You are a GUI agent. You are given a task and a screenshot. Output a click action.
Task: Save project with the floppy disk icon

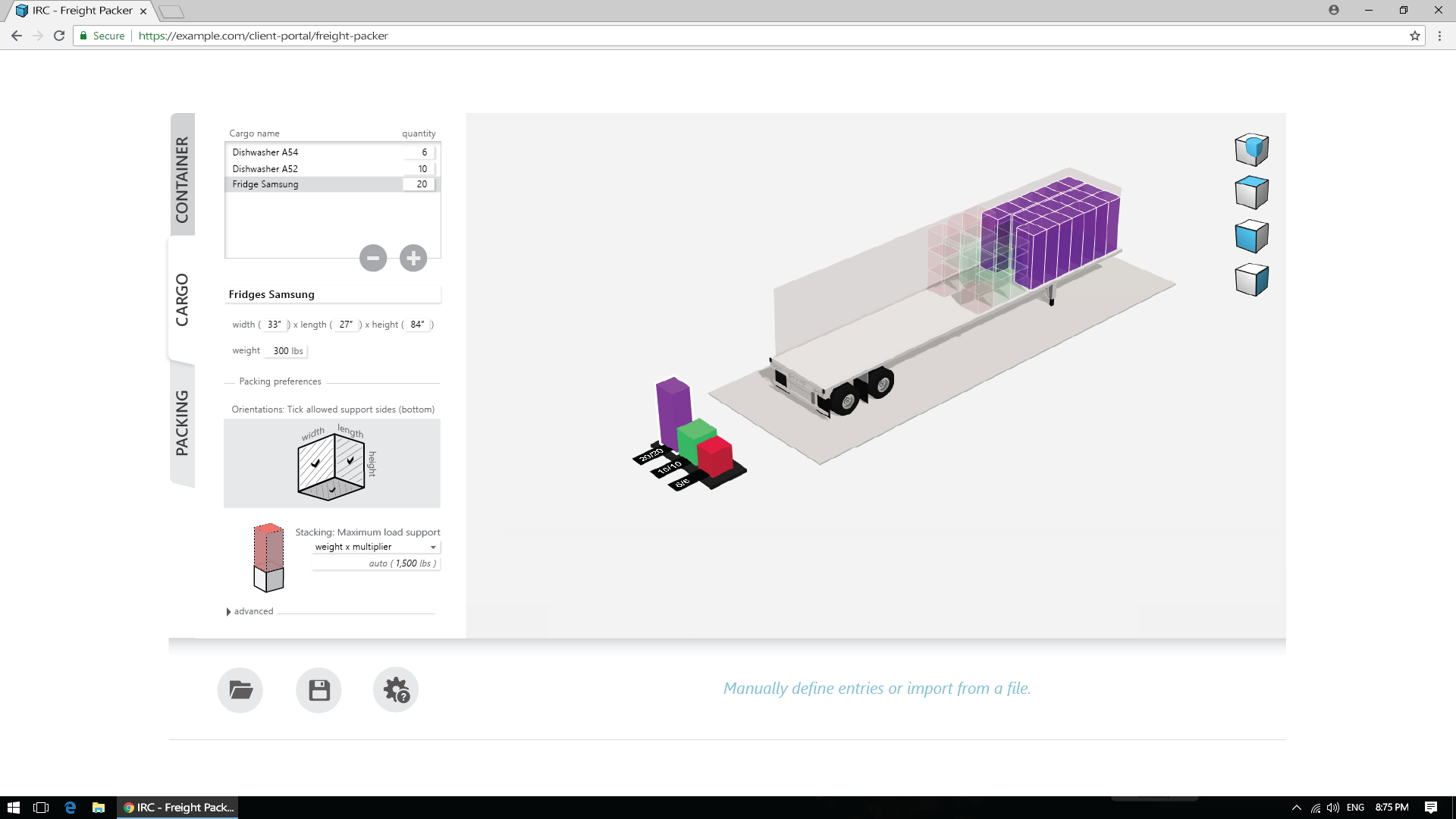(318, 690)
